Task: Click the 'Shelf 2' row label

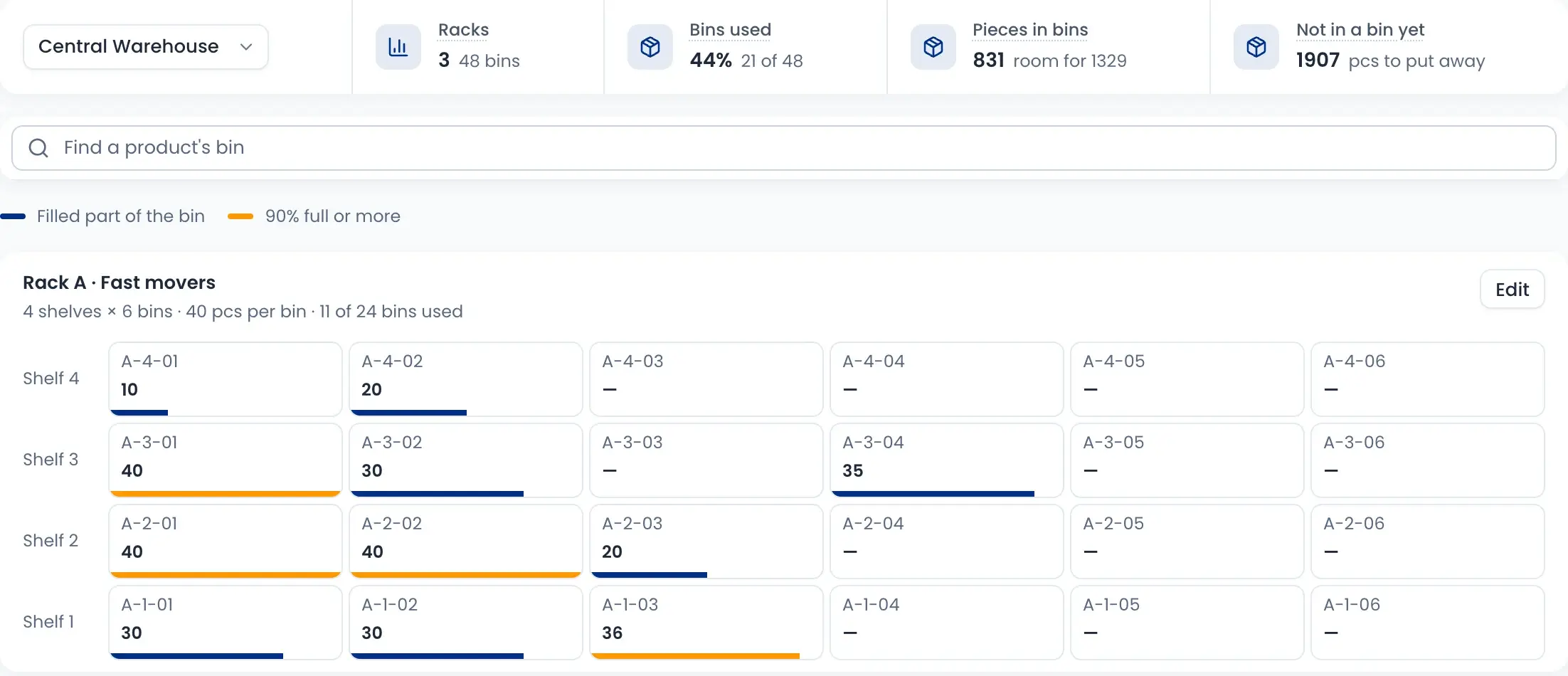Action: pos(51,541)
